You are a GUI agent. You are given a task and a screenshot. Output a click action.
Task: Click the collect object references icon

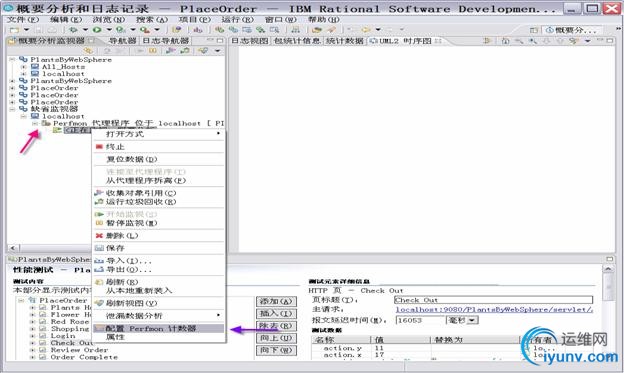click(x=99, y=193)
